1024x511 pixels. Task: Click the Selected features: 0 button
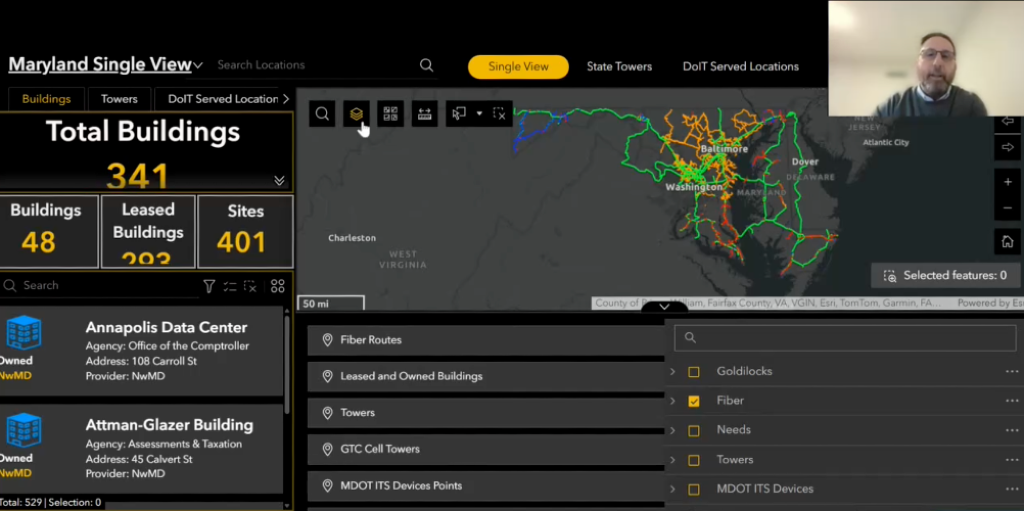945,276
